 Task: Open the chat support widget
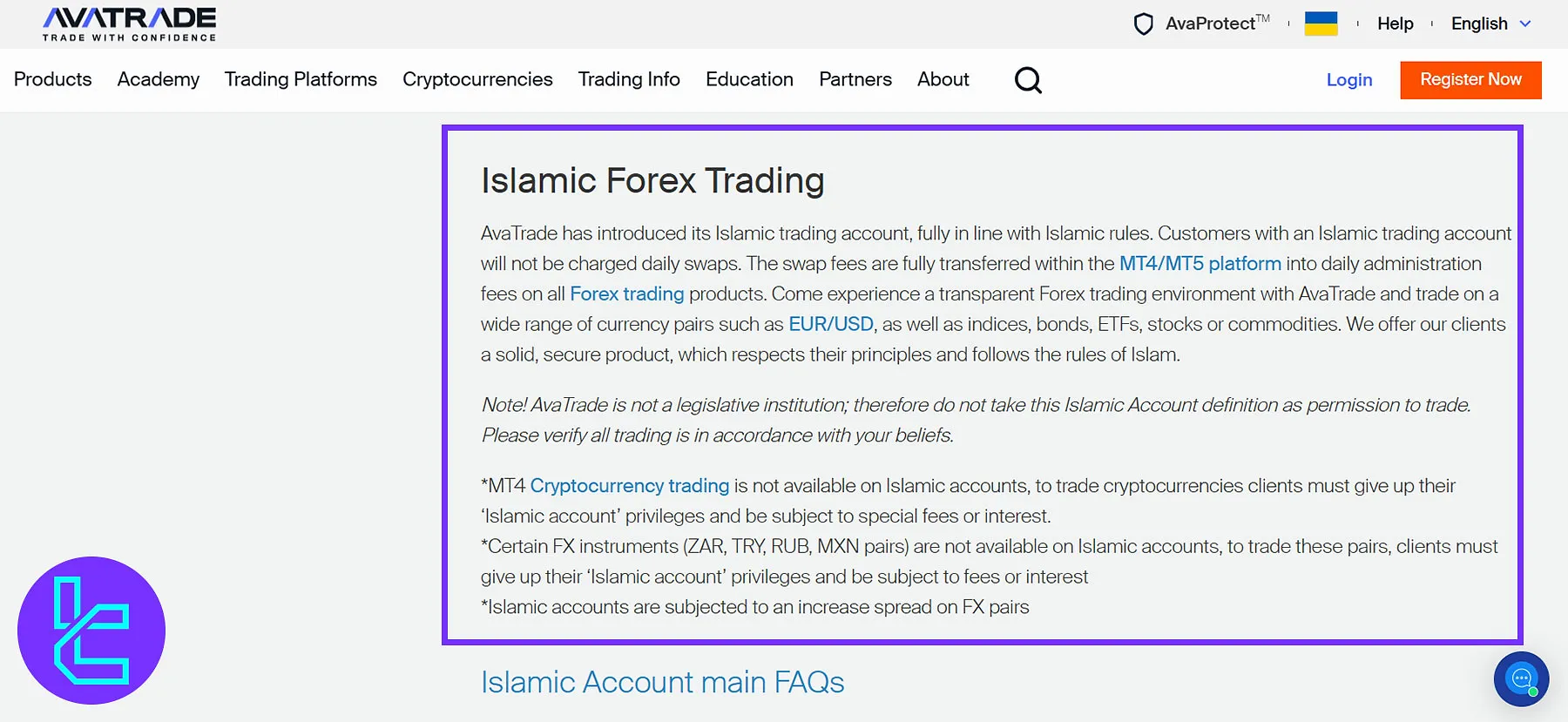[x=1521, y=679]
